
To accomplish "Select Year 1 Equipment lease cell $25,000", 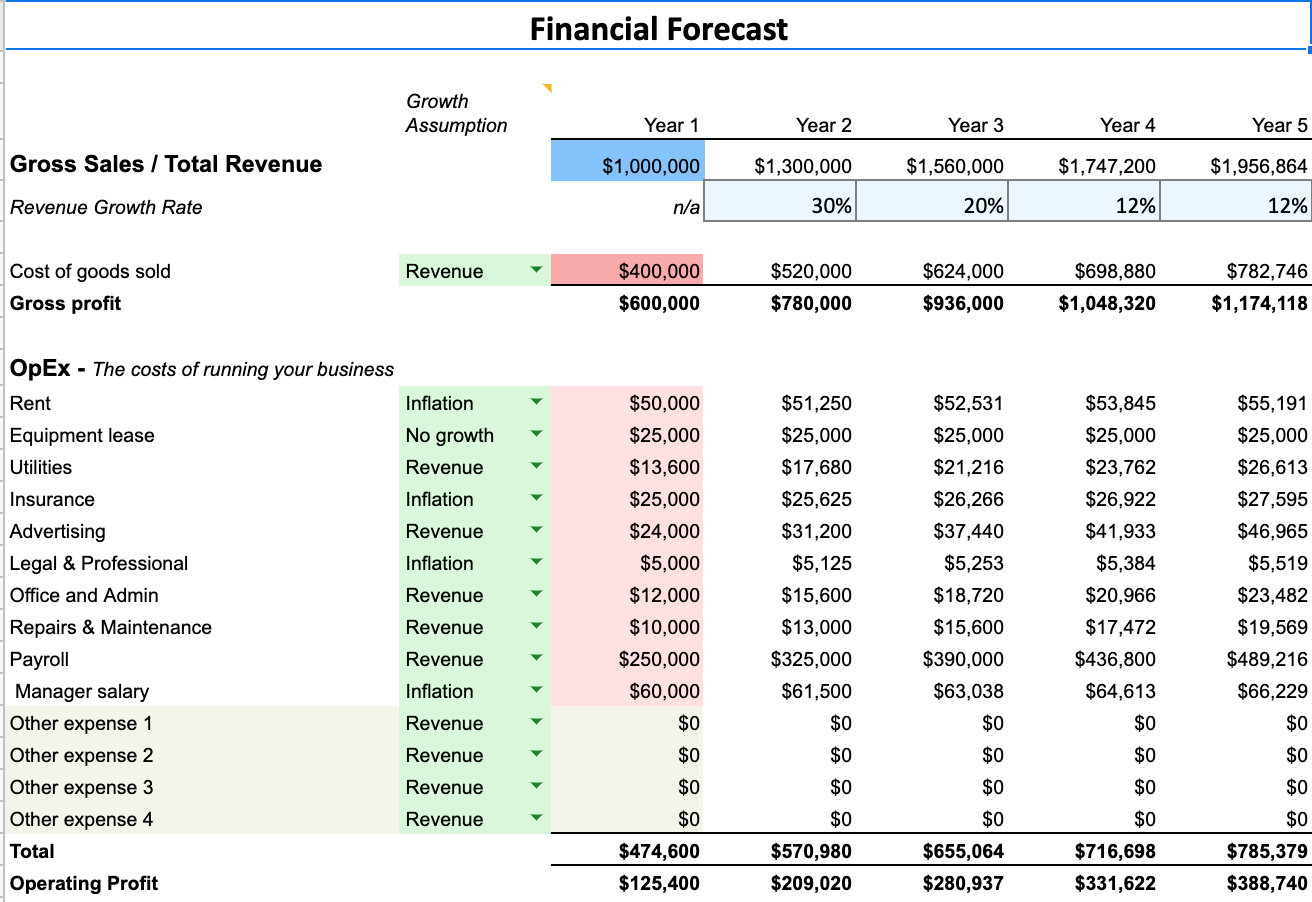I will pyautogui.click(x=627, y=435).
